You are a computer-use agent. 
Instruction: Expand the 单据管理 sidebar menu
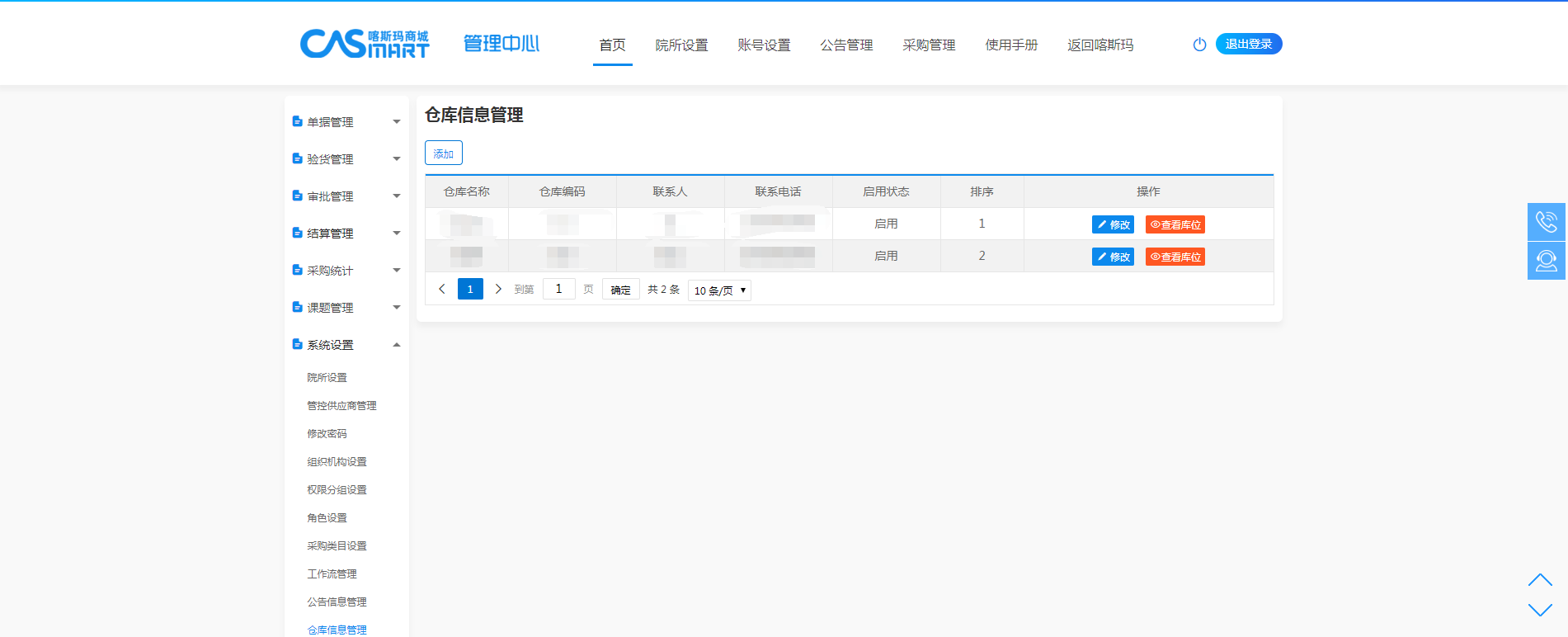coord(346,122)
